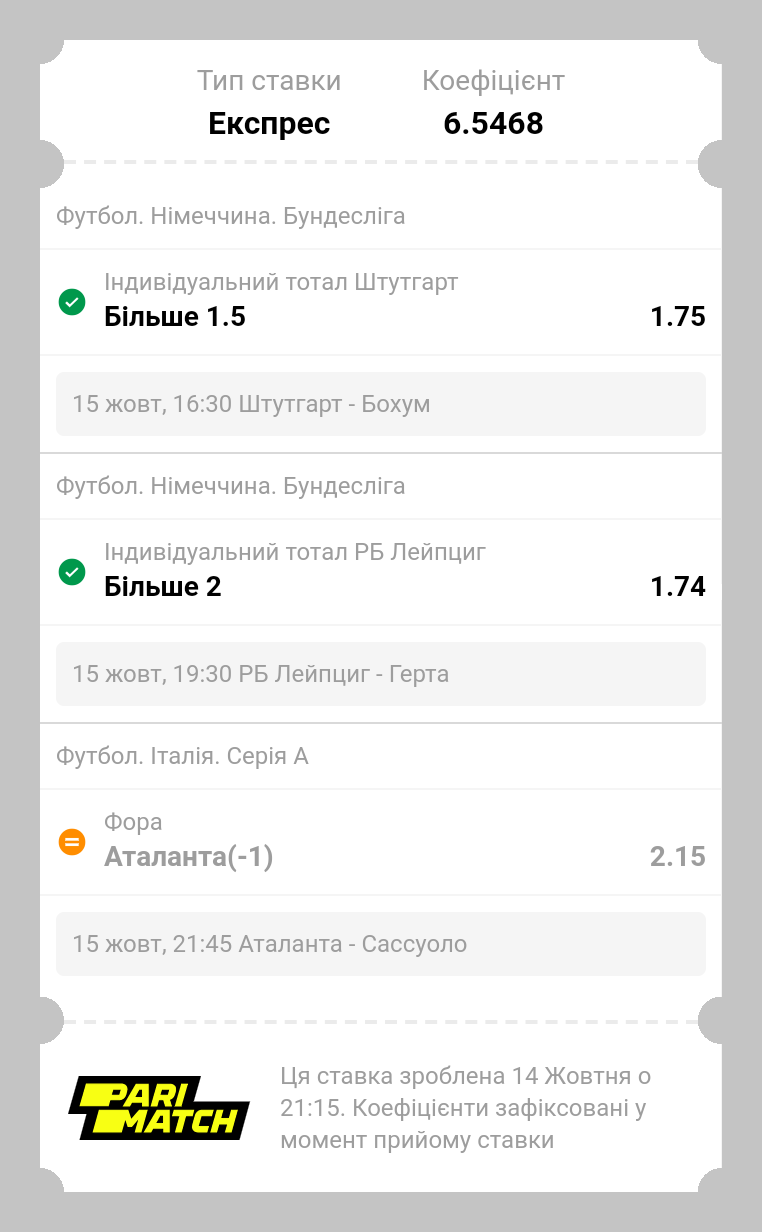Click the 2.15 odds value
Screen dimensions: 762x1232
pos(678,857)
